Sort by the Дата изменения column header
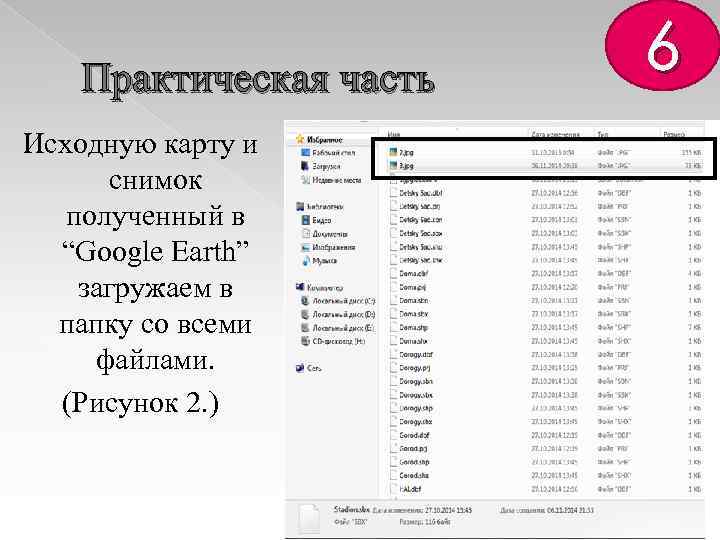Screen dimensions: 720x540 click(x=556, y=134)
